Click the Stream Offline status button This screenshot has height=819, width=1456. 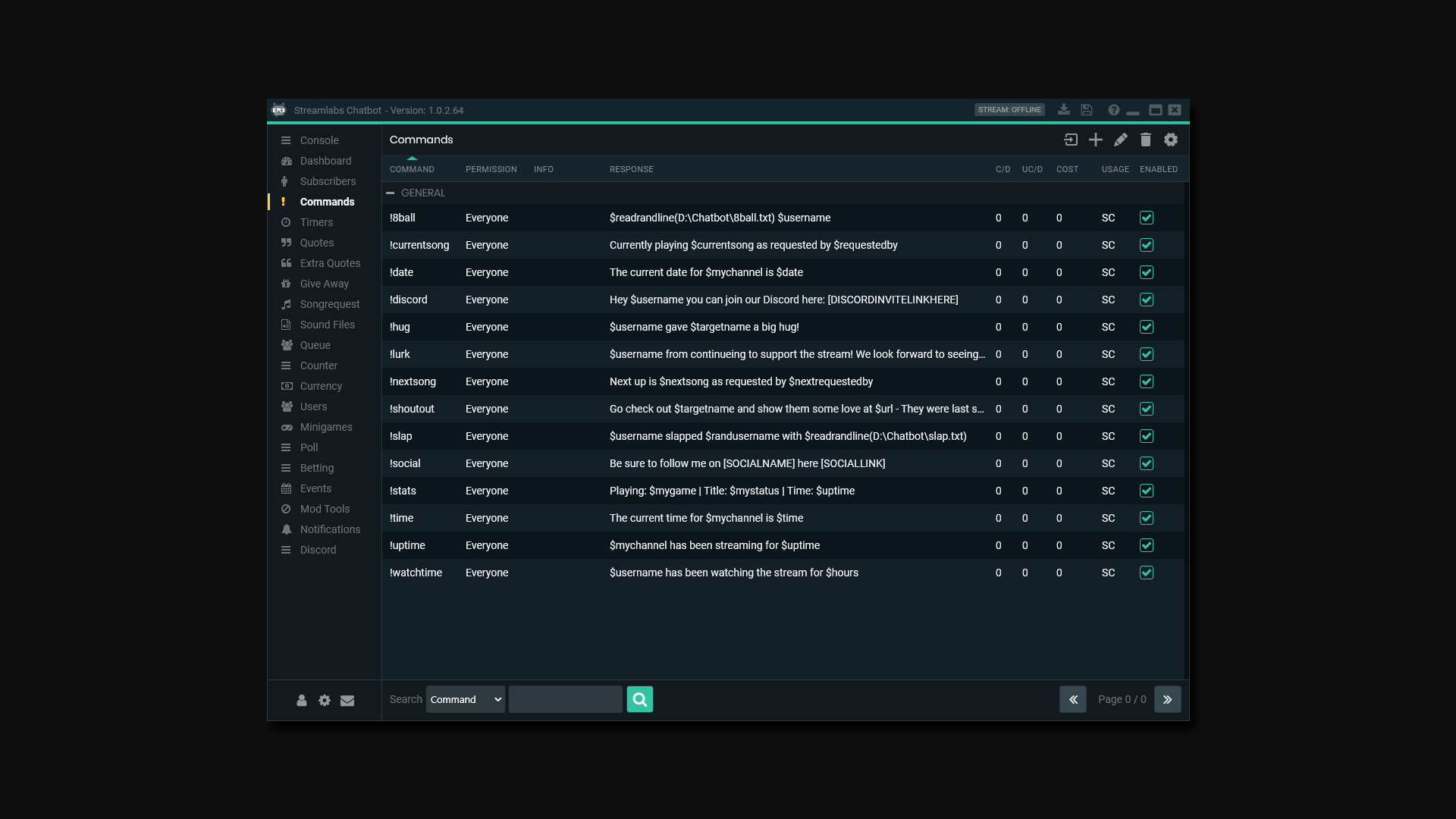coord(1009,110)
